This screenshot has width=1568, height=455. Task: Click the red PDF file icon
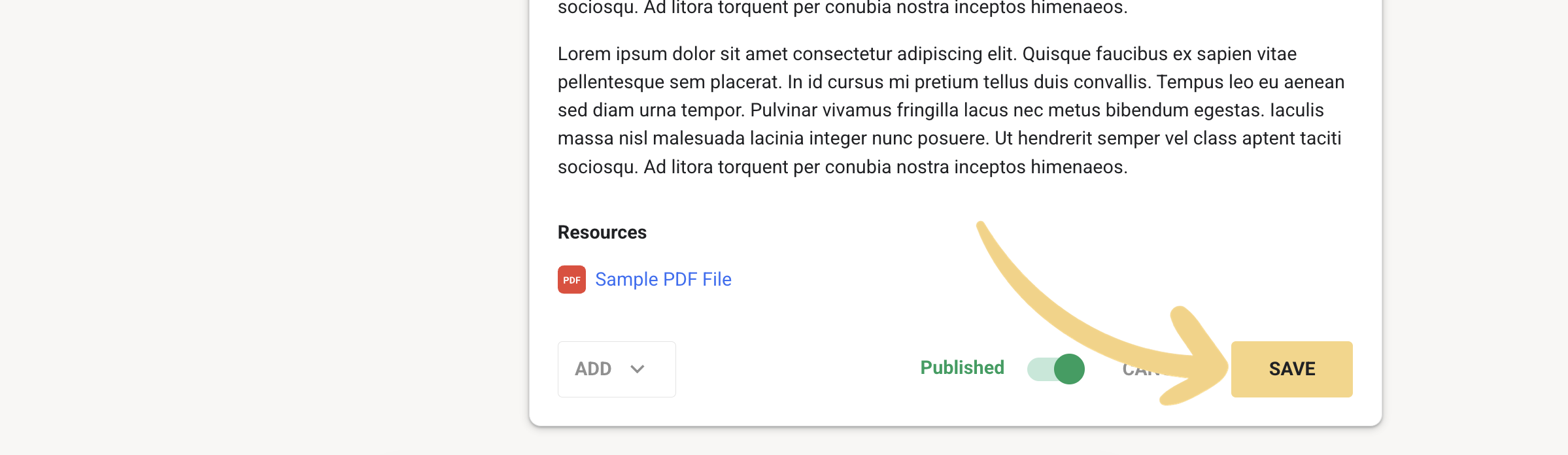pyautogui.click(x=571, y=280)
